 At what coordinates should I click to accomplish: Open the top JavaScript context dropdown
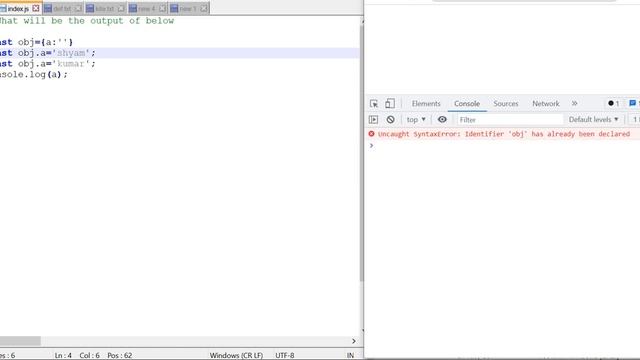pos(416,120)
